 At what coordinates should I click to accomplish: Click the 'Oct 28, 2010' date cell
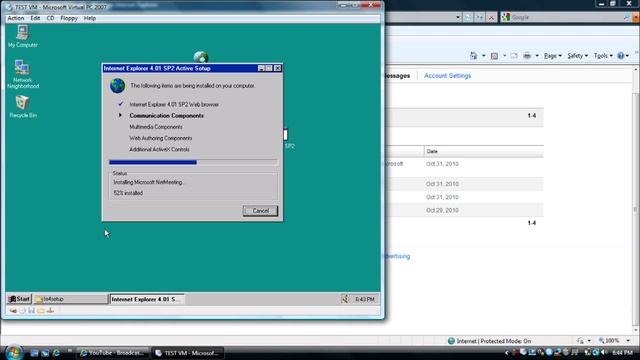(442, 210)
